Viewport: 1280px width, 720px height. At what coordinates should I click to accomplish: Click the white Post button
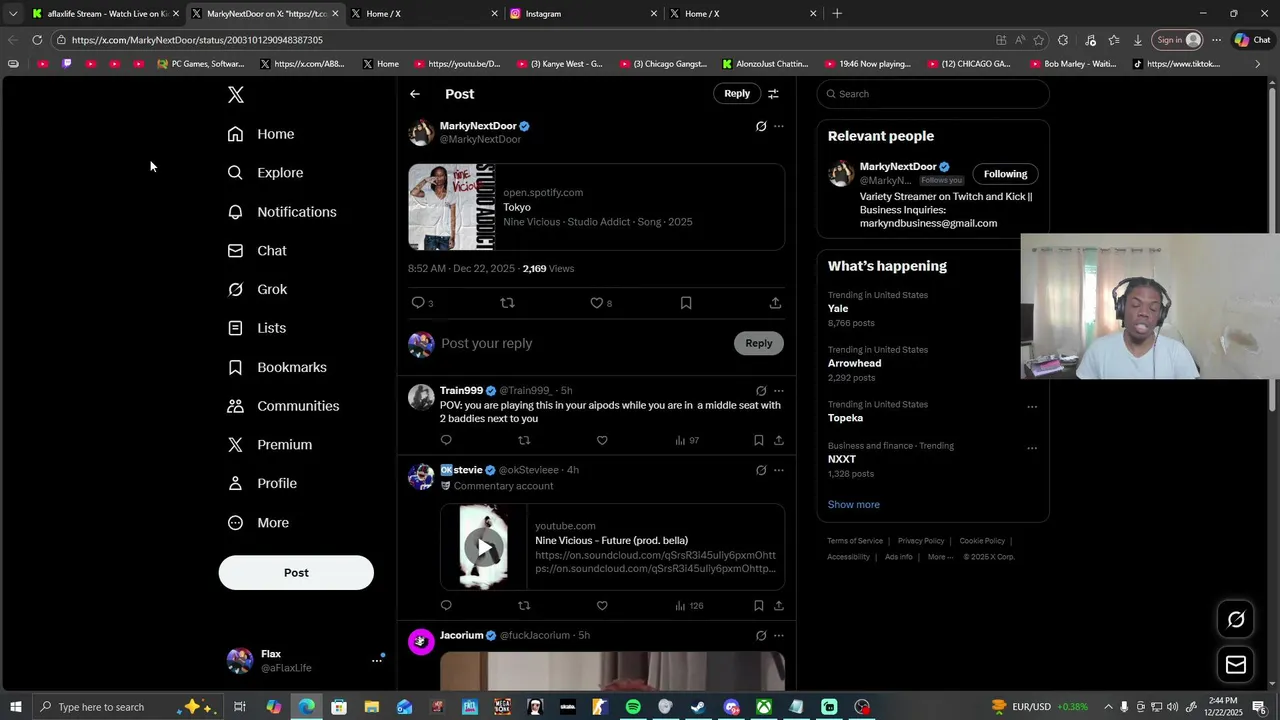296,573
